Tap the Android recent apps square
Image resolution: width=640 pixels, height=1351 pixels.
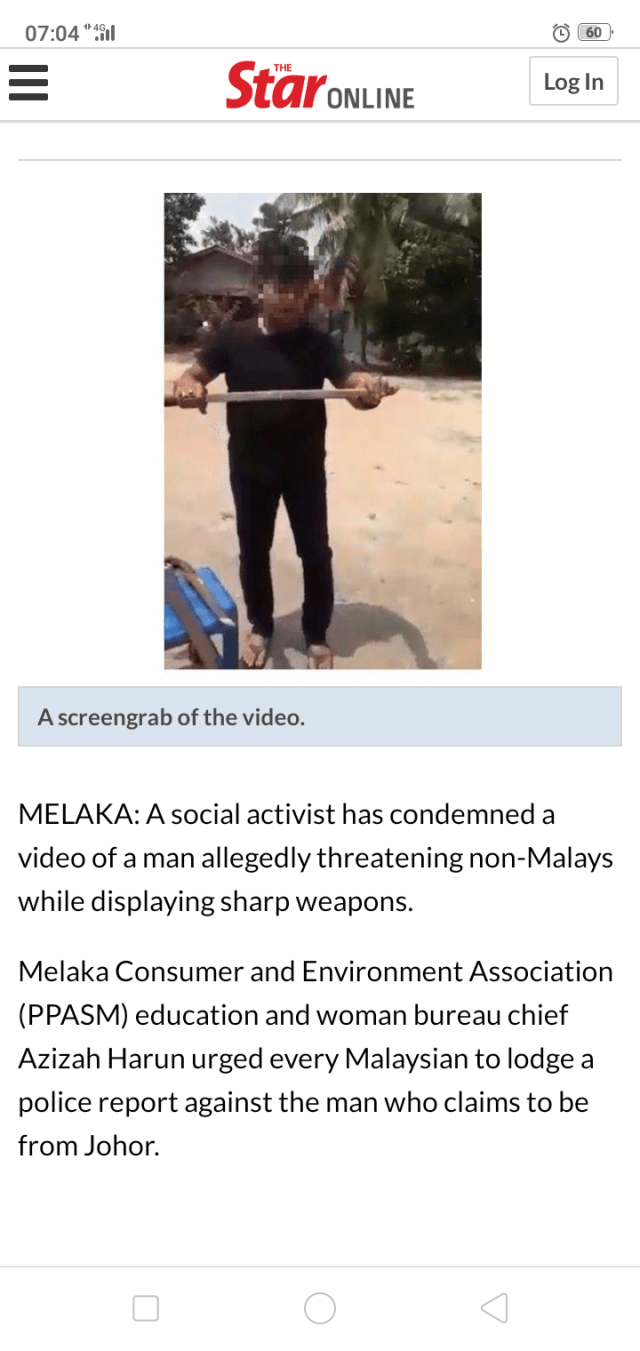pos(146,1308)
